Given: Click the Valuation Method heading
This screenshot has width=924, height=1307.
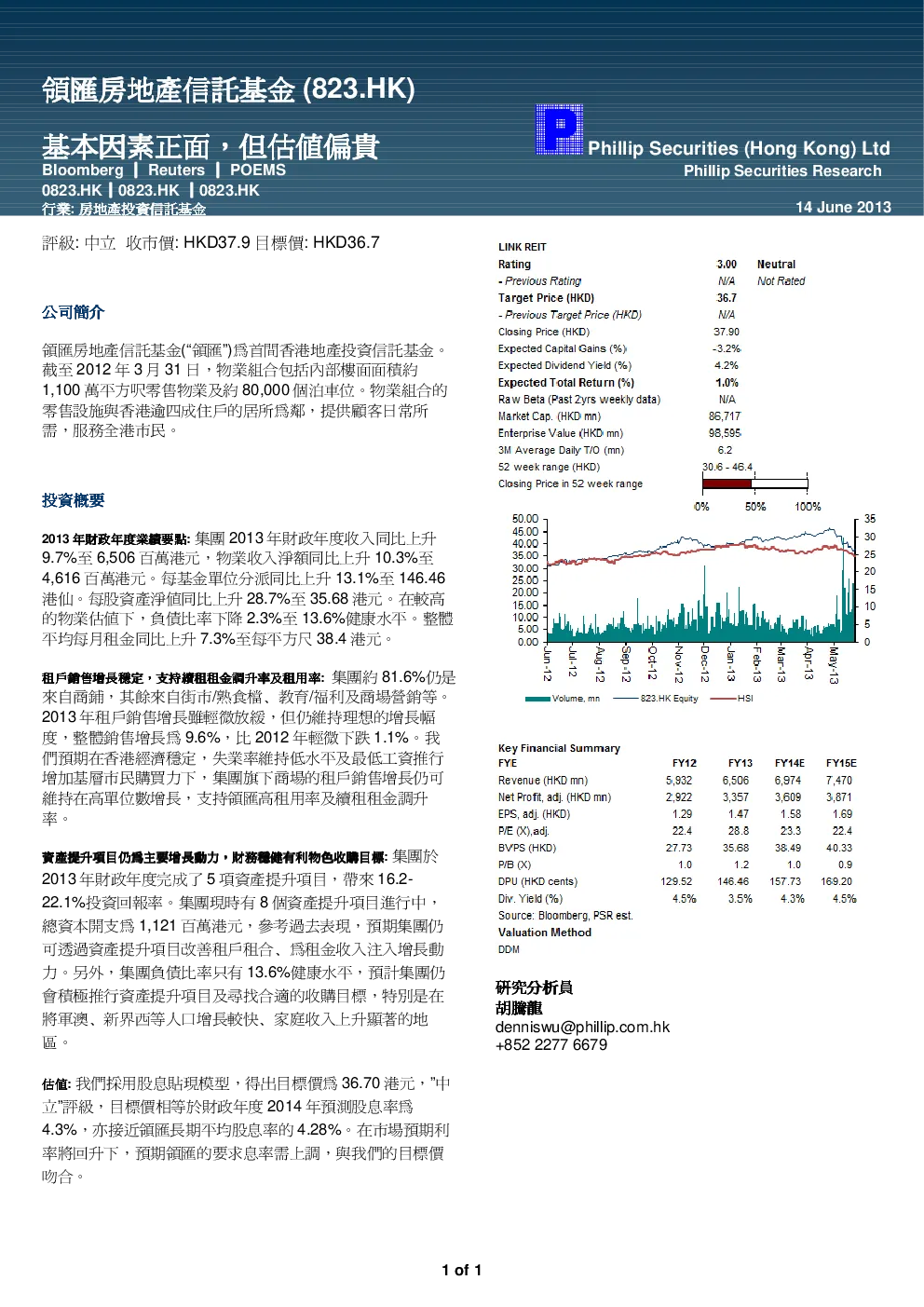Looking at the screenshot, I should pyautogui.click(x=545, y=933).
